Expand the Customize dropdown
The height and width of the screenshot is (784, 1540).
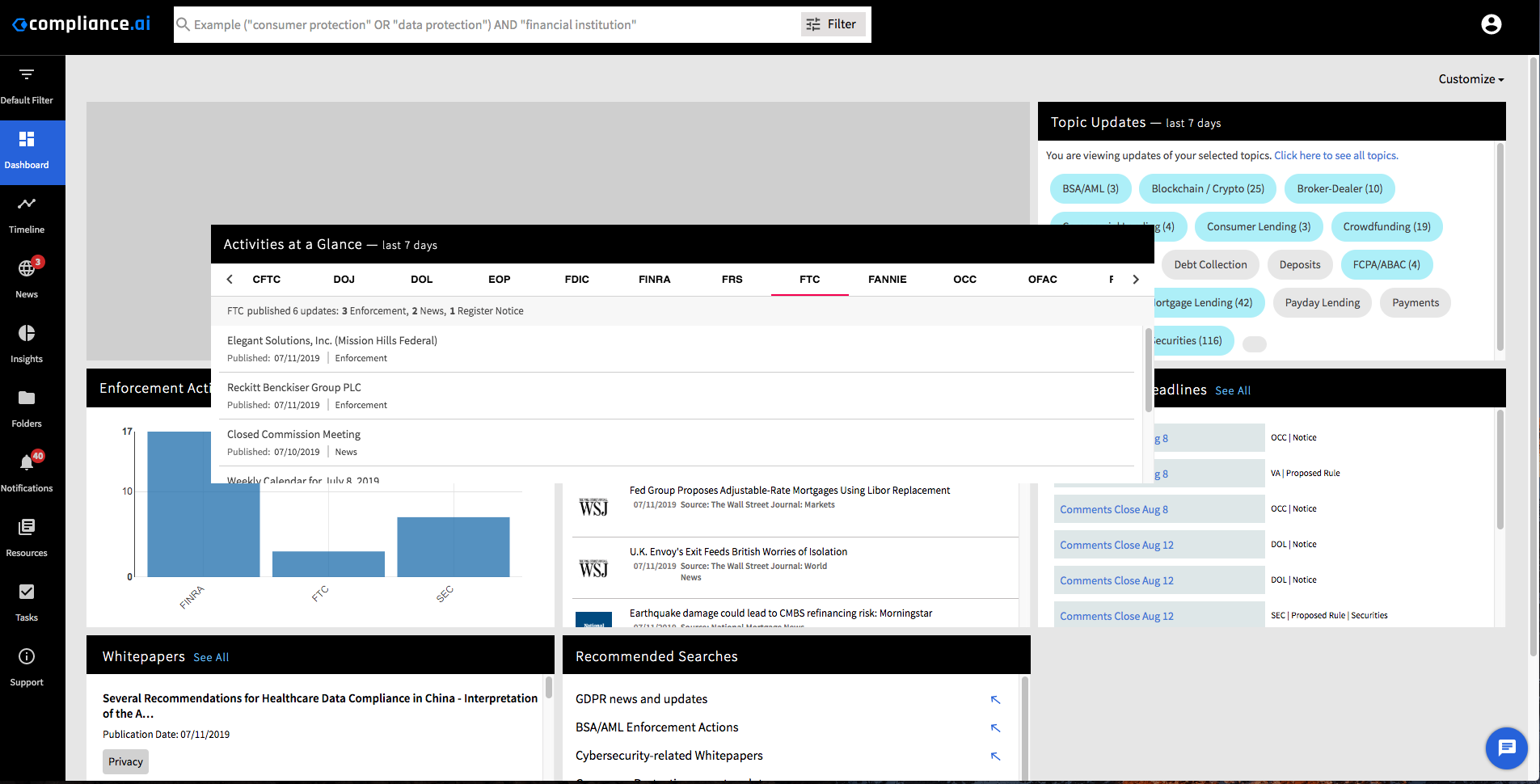point(1471,79)
